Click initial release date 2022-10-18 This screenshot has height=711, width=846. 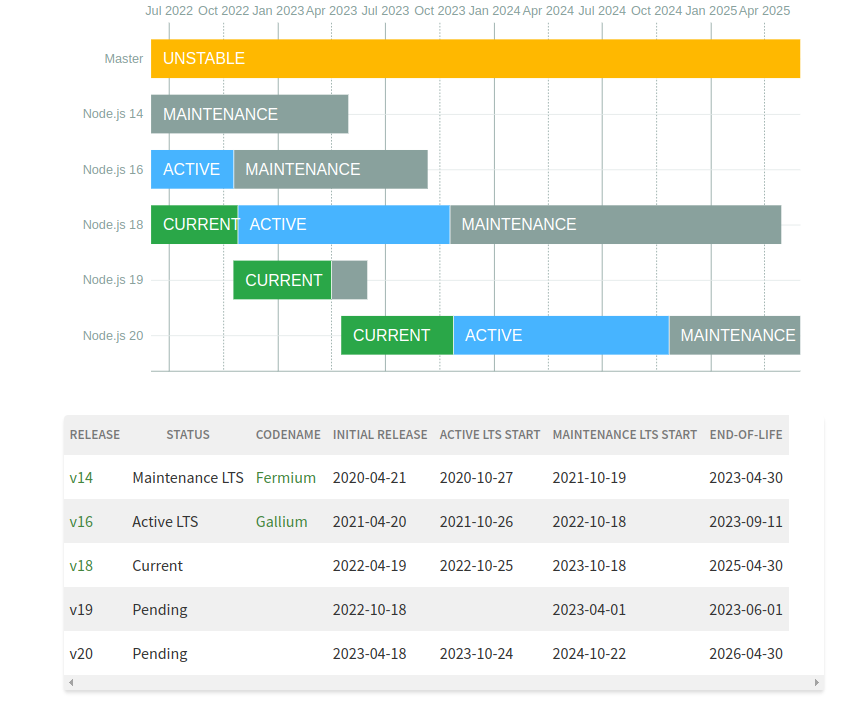click(370, 610)
